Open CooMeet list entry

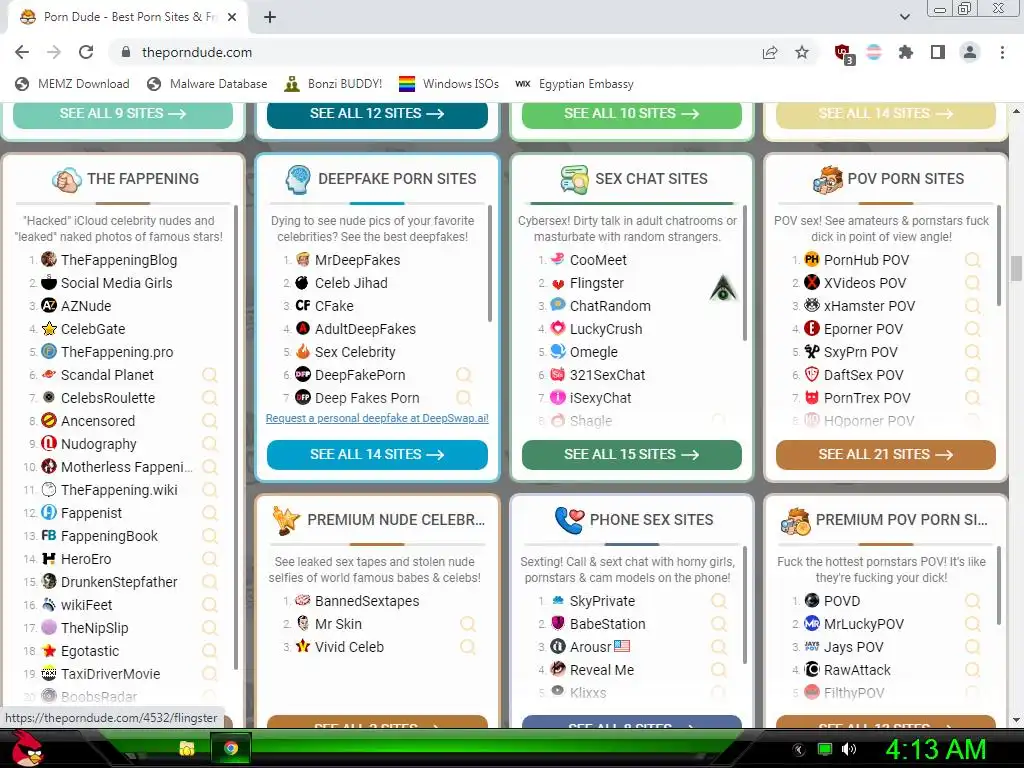coord(598,260)
